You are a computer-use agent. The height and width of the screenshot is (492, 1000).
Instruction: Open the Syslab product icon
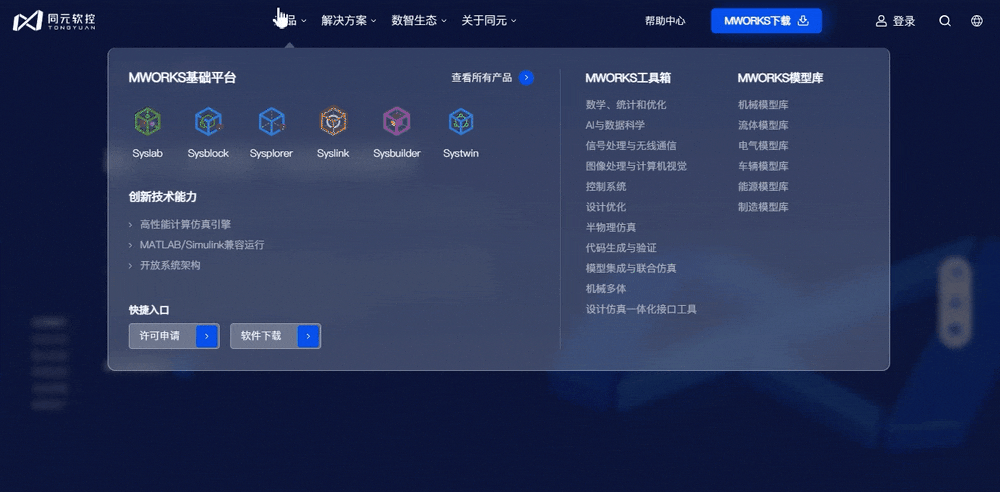pyautogui.click(x=147, y=121)
